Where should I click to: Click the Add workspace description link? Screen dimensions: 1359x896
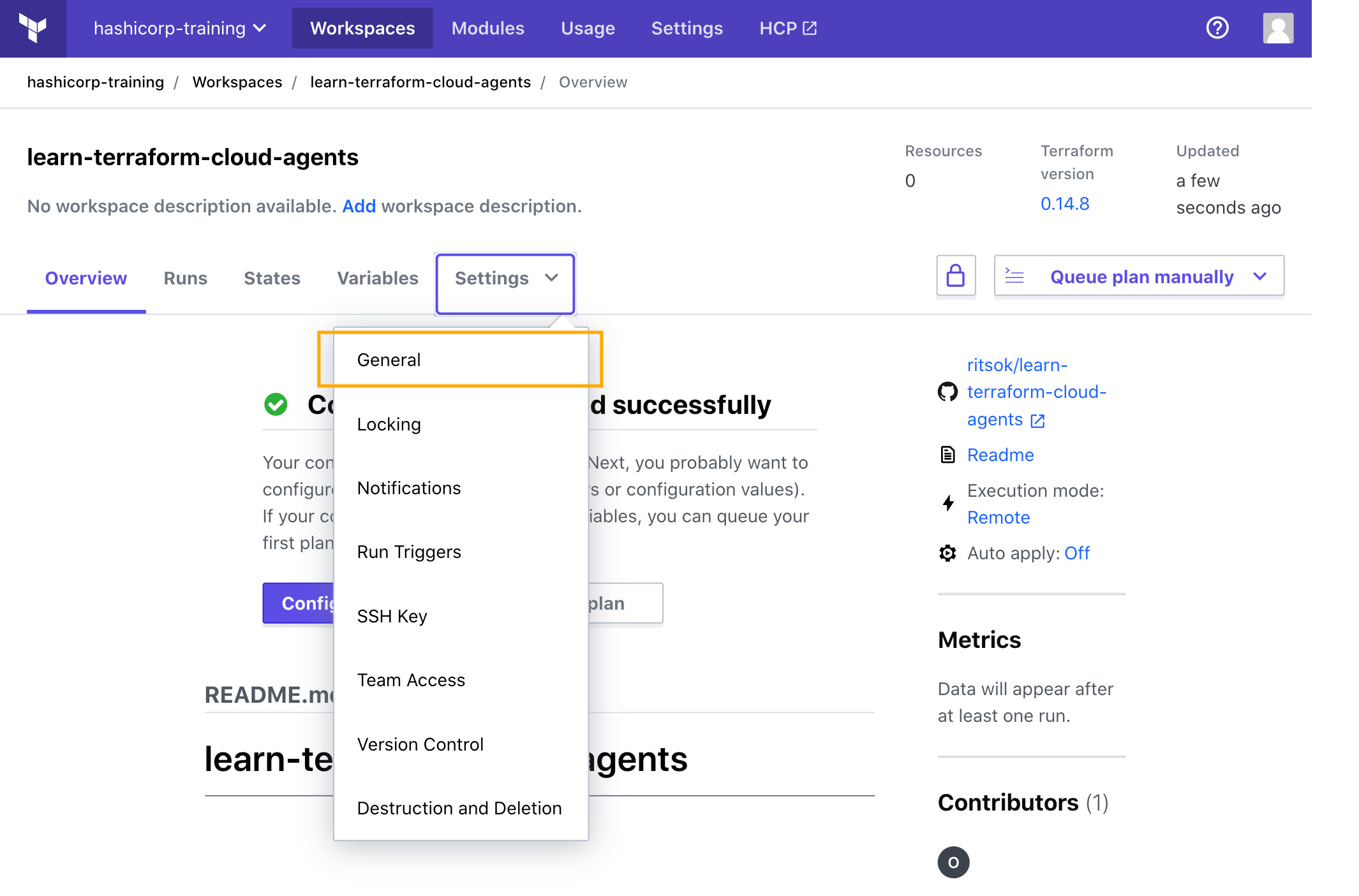359,206
